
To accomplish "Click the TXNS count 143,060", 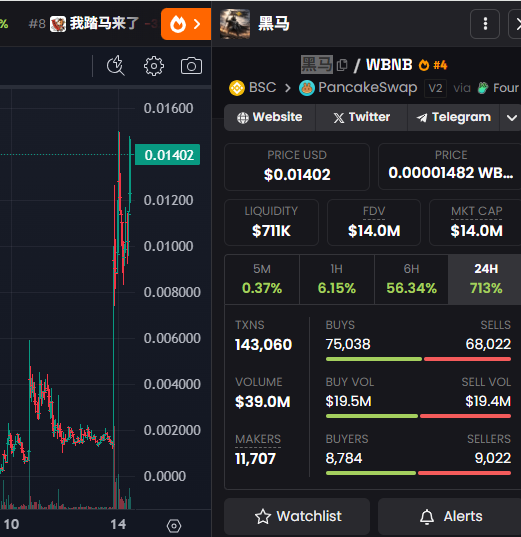I will point(263,345).
